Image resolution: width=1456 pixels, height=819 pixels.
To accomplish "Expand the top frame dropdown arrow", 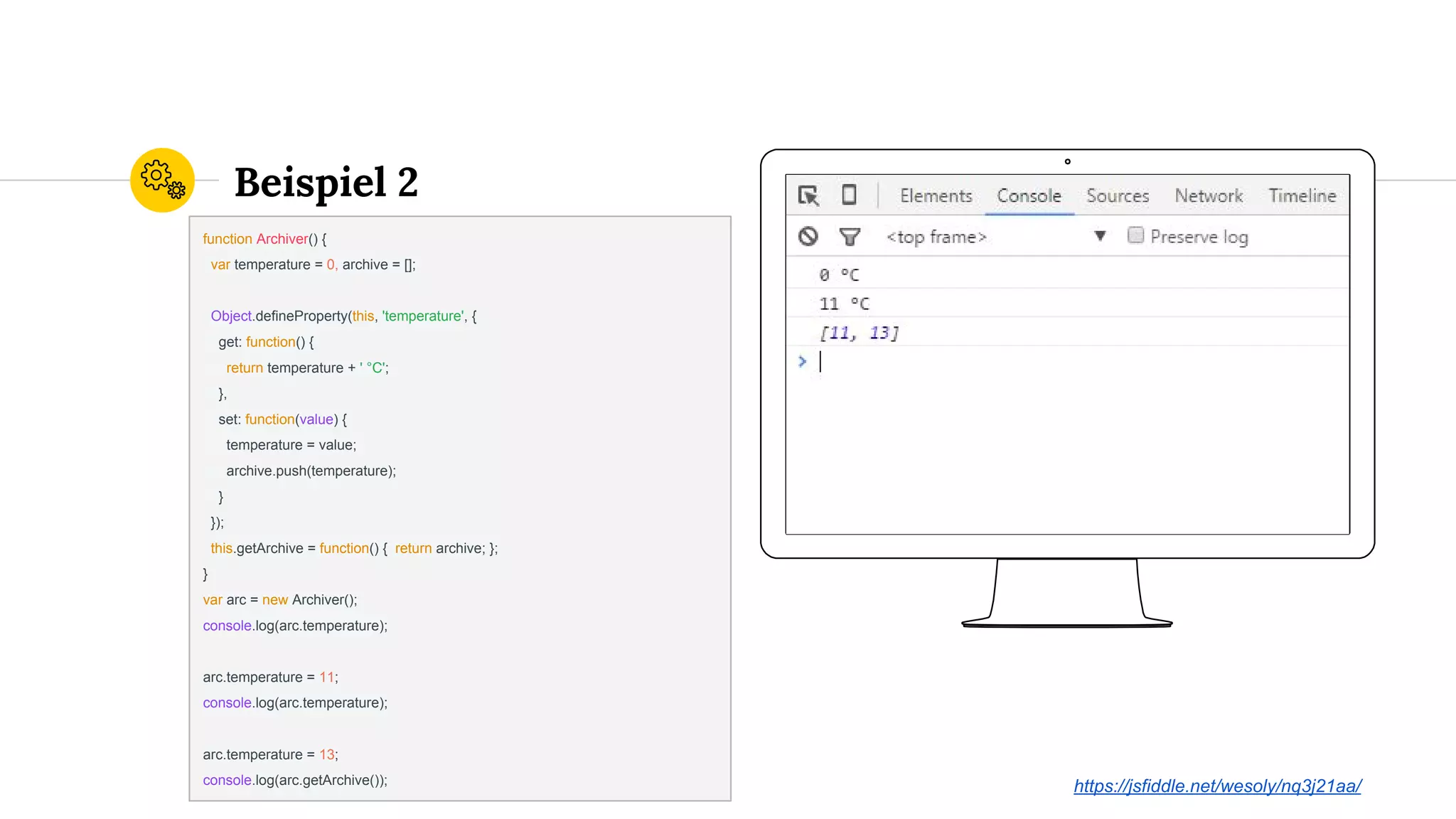I will click(x=1100, y=236).
